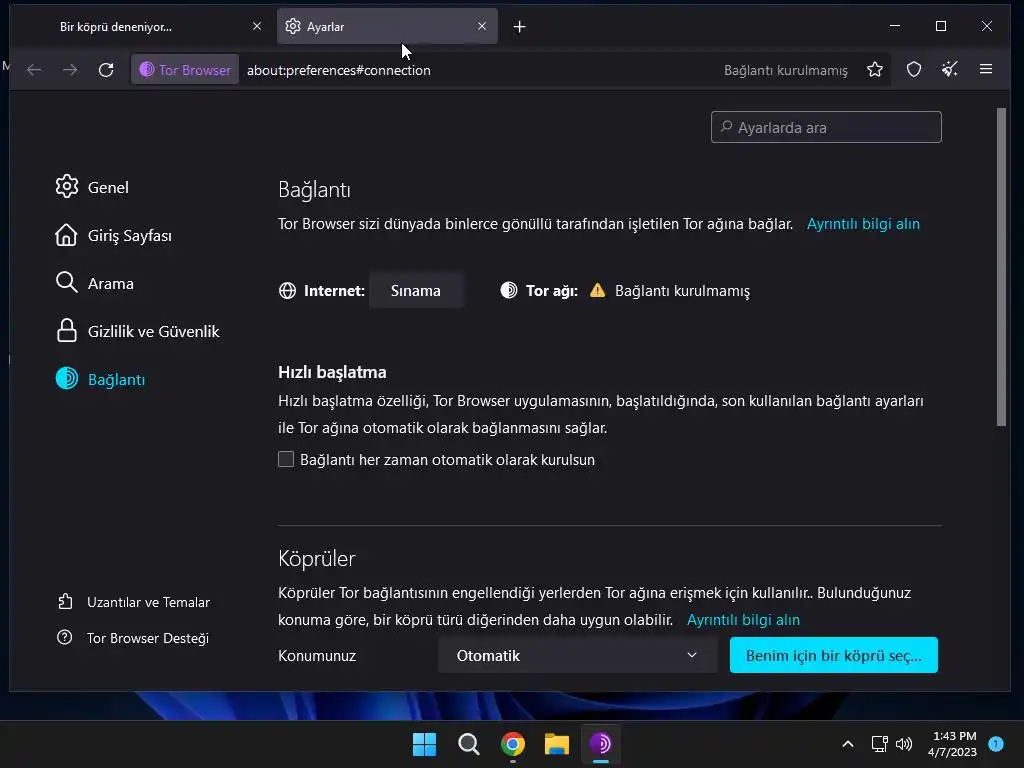Click the Tor Browser identity badge

point(185,70)
